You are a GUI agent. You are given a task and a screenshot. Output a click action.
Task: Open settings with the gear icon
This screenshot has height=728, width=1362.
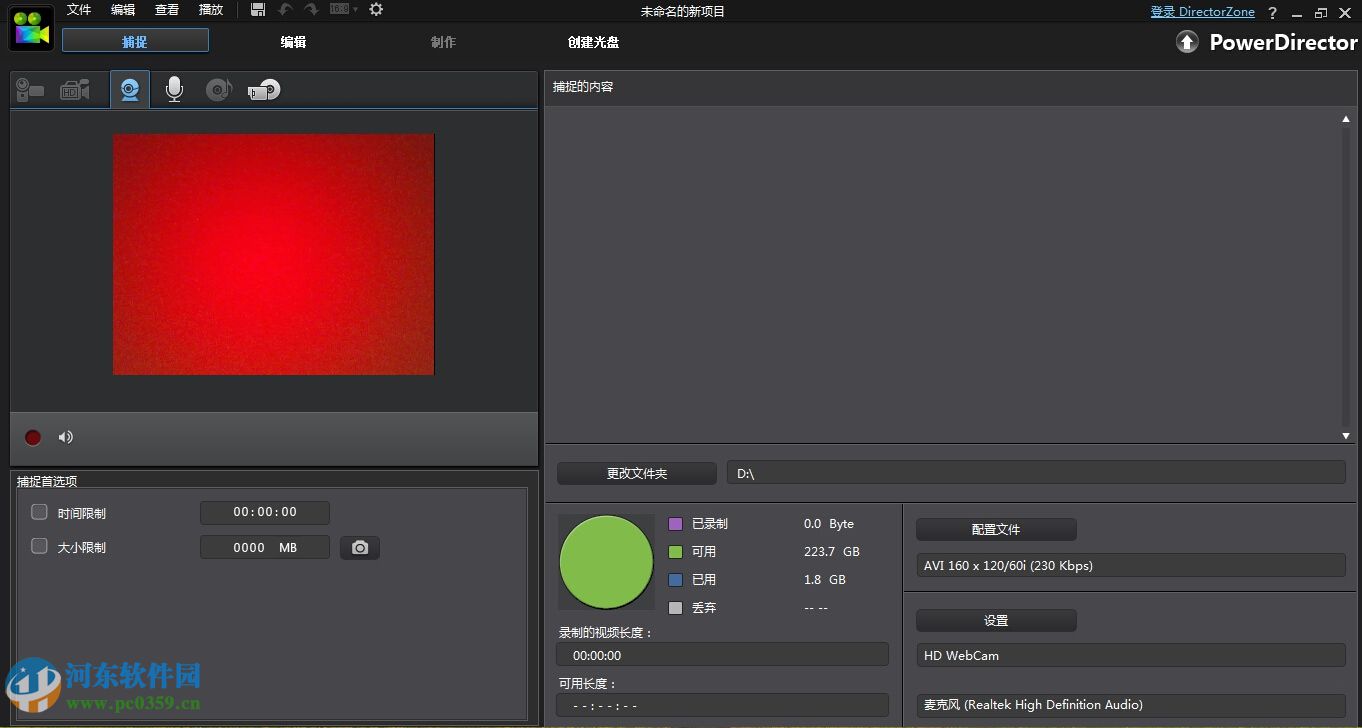[x=376, y=9]
